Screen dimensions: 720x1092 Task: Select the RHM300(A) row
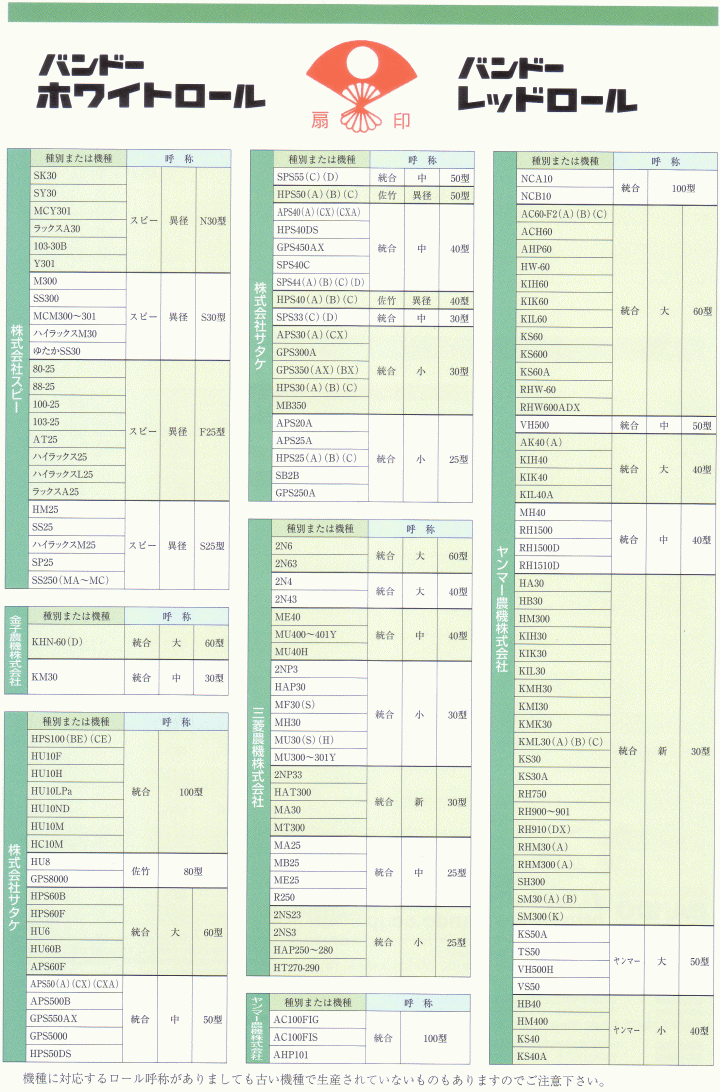562,864
